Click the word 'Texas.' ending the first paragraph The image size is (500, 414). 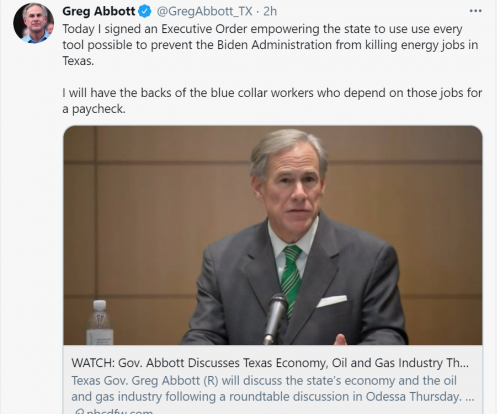(78, 61)
